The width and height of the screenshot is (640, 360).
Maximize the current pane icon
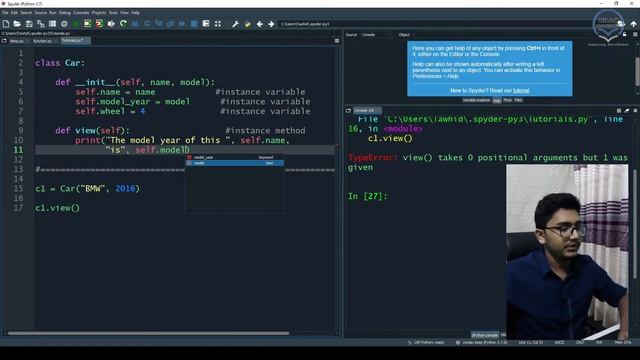[x=206, y=24]
